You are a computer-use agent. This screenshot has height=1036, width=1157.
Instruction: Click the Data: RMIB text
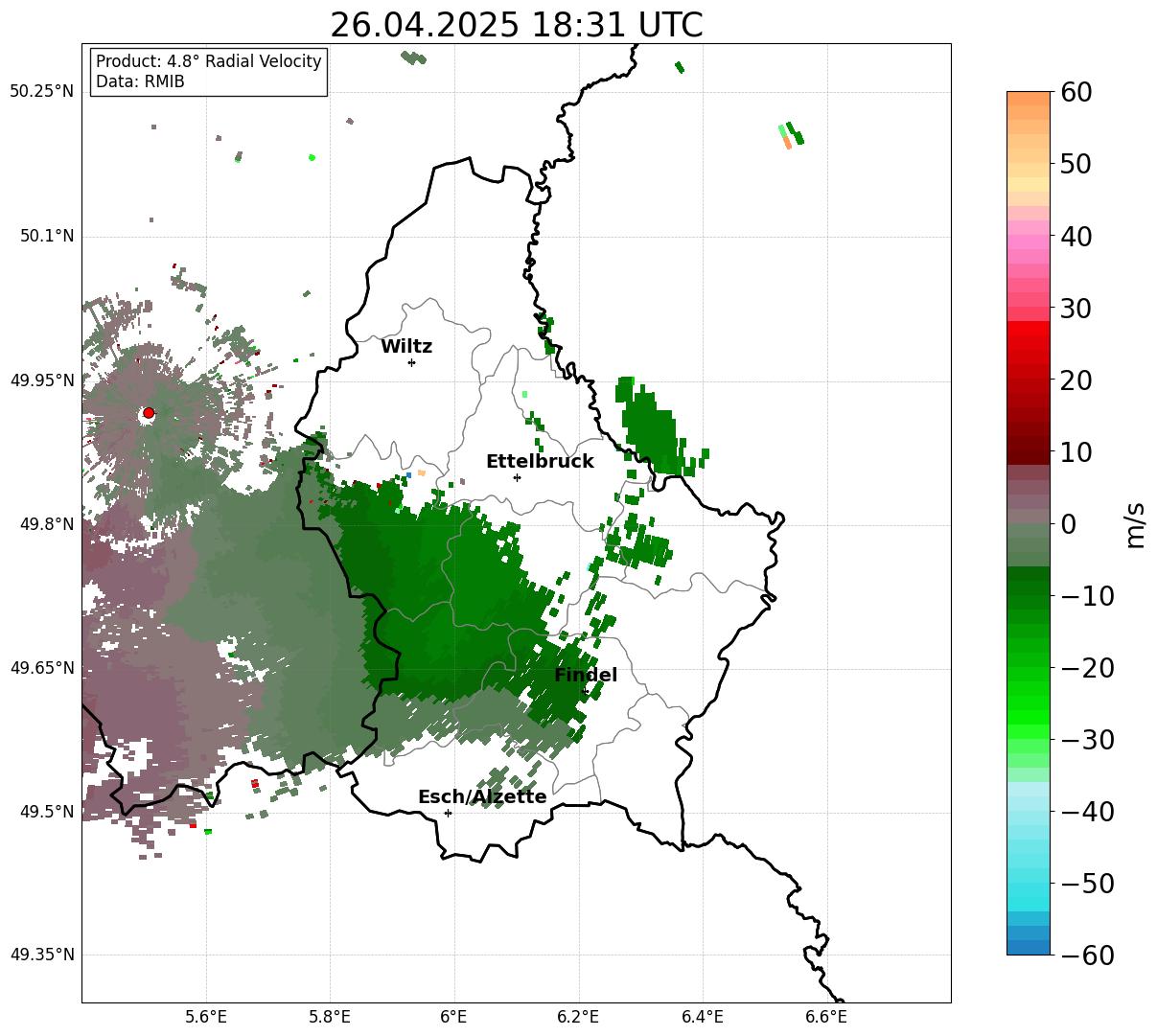point(140,81)
